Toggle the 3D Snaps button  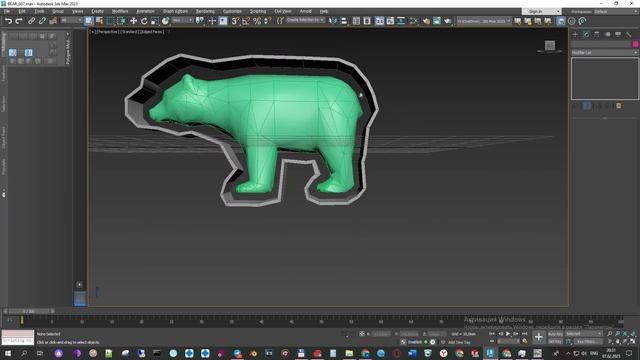click(235, 21)
